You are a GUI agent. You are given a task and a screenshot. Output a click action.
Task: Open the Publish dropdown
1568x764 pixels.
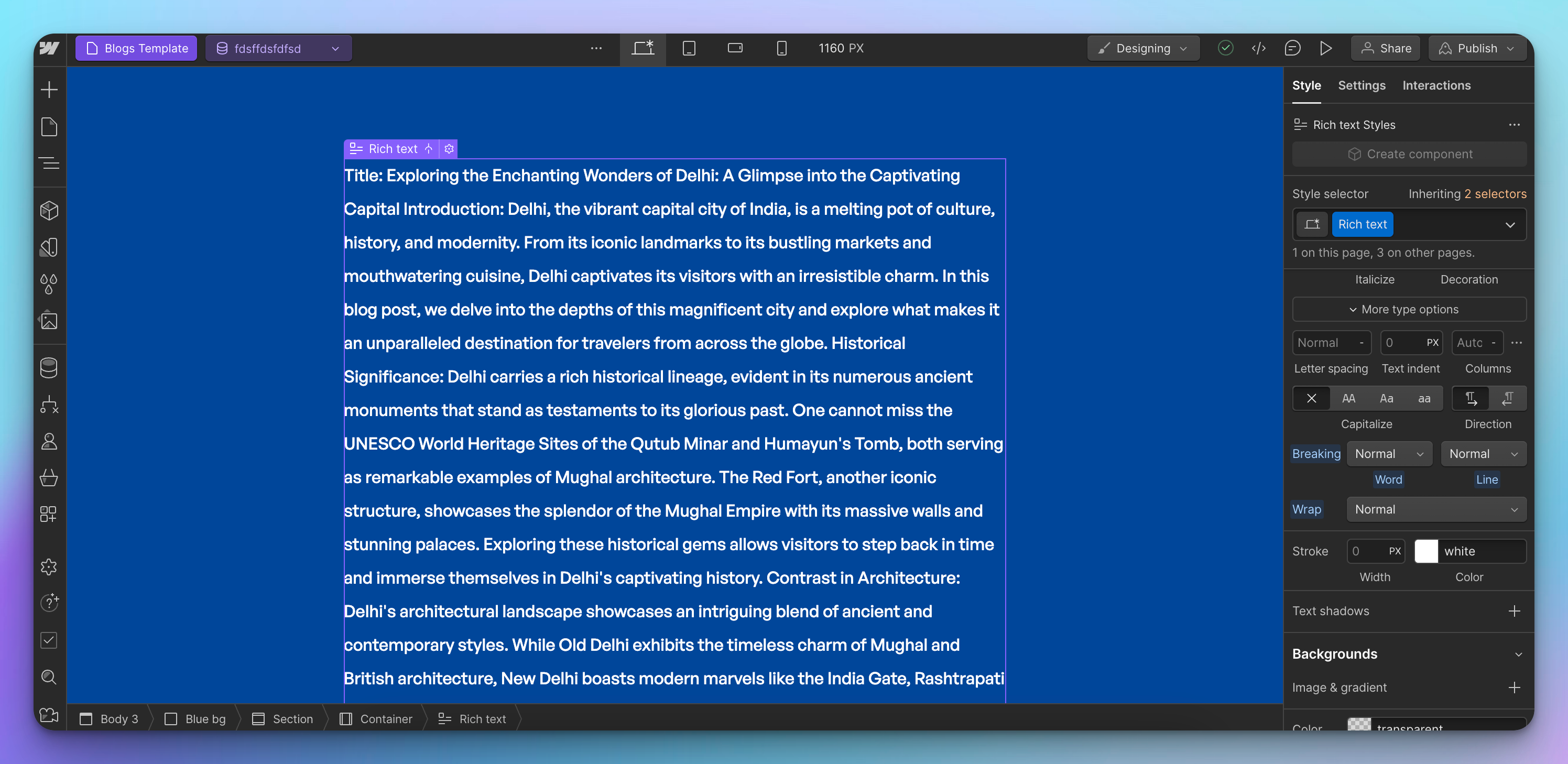click(1477, 48)
